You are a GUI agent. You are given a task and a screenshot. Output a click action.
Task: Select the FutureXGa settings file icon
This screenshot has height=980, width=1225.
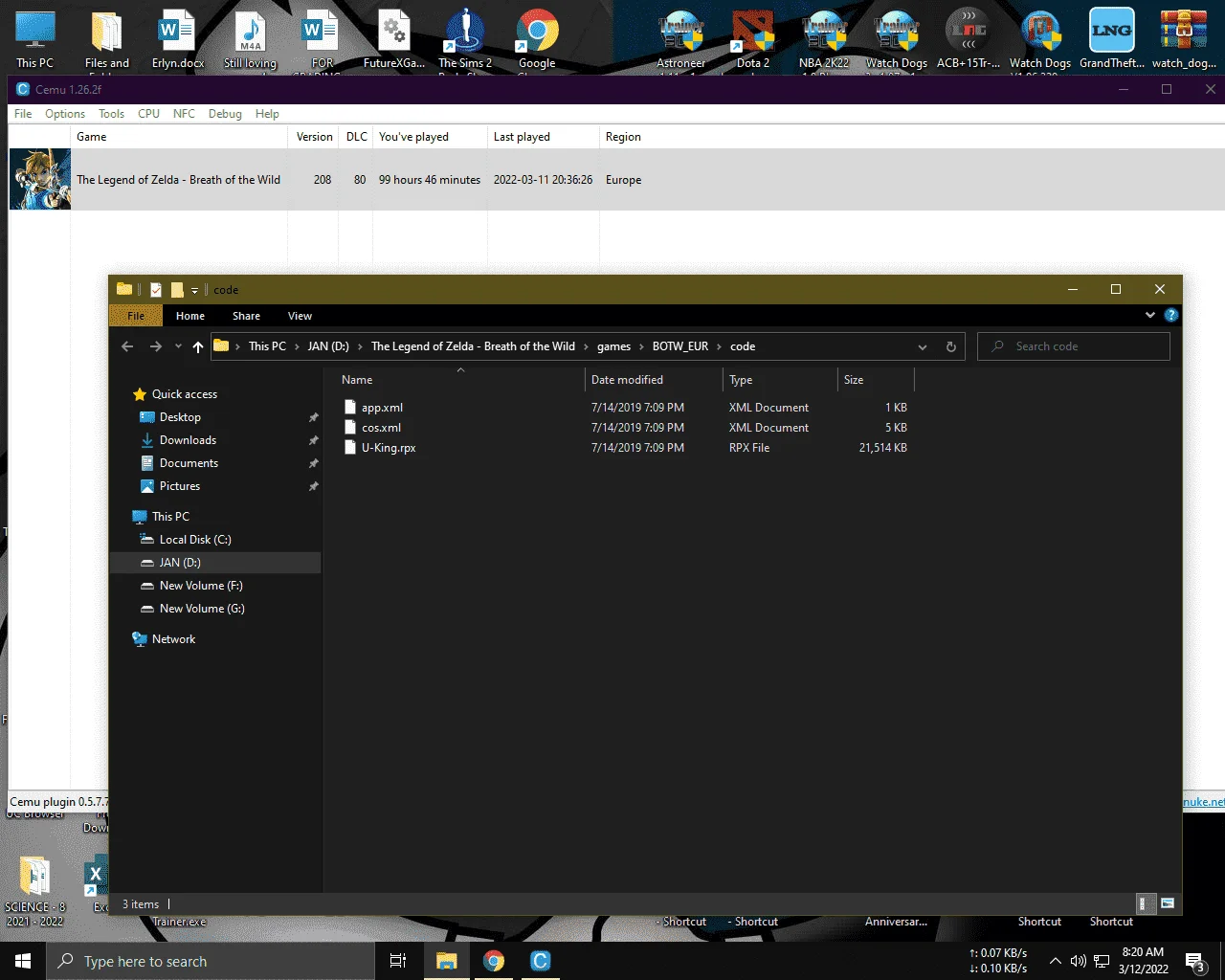393,38
